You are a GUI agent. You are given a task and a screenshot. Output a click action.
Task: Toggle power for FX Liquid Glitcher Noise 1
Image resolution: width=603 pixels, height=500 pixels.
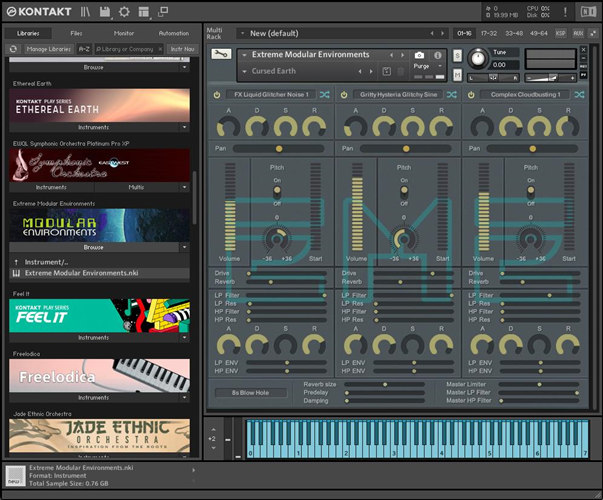click(217, 94)
